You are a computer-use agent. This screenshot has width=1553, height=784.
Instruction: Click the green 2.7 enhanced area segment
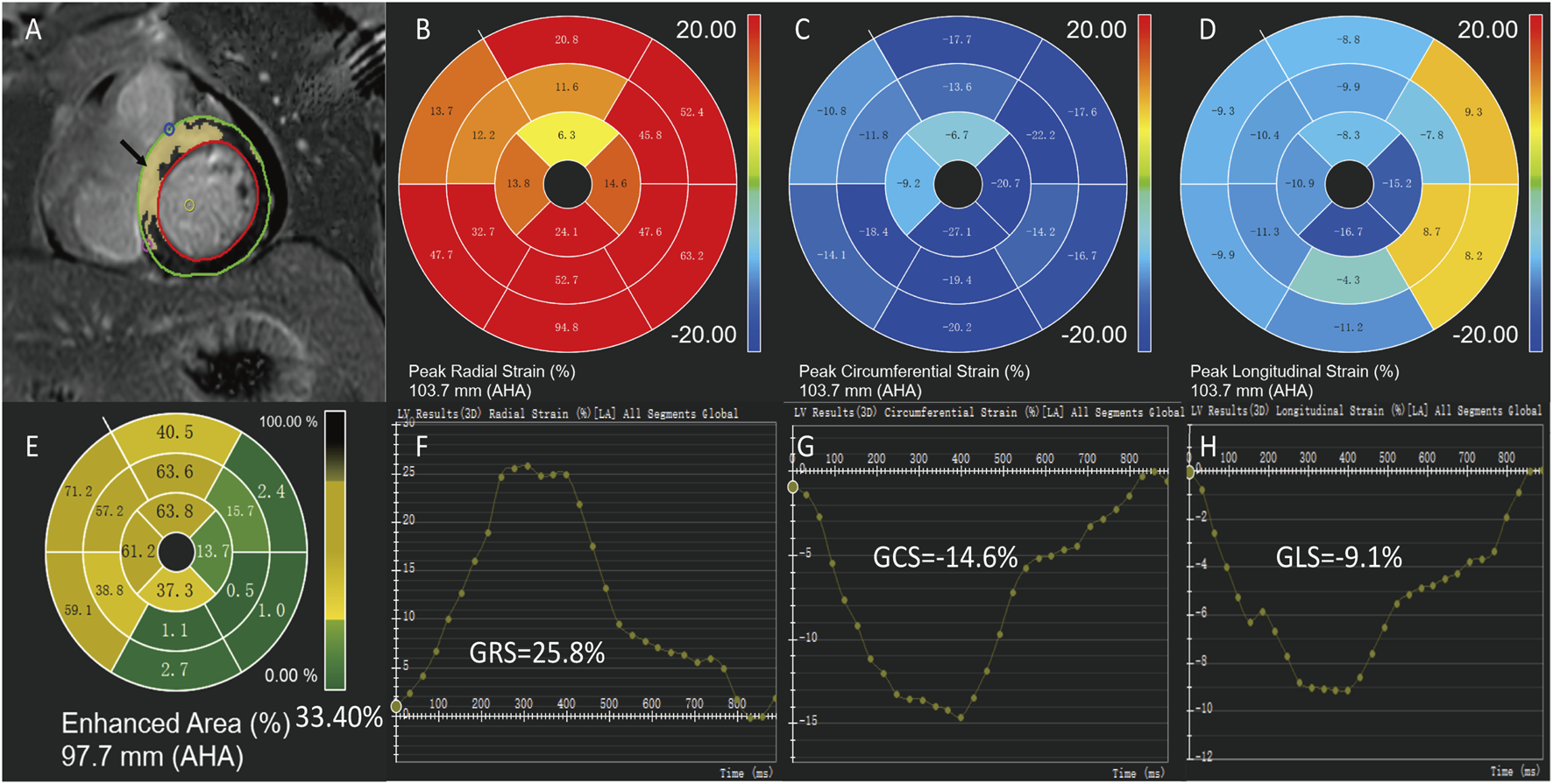coord(175,670)
